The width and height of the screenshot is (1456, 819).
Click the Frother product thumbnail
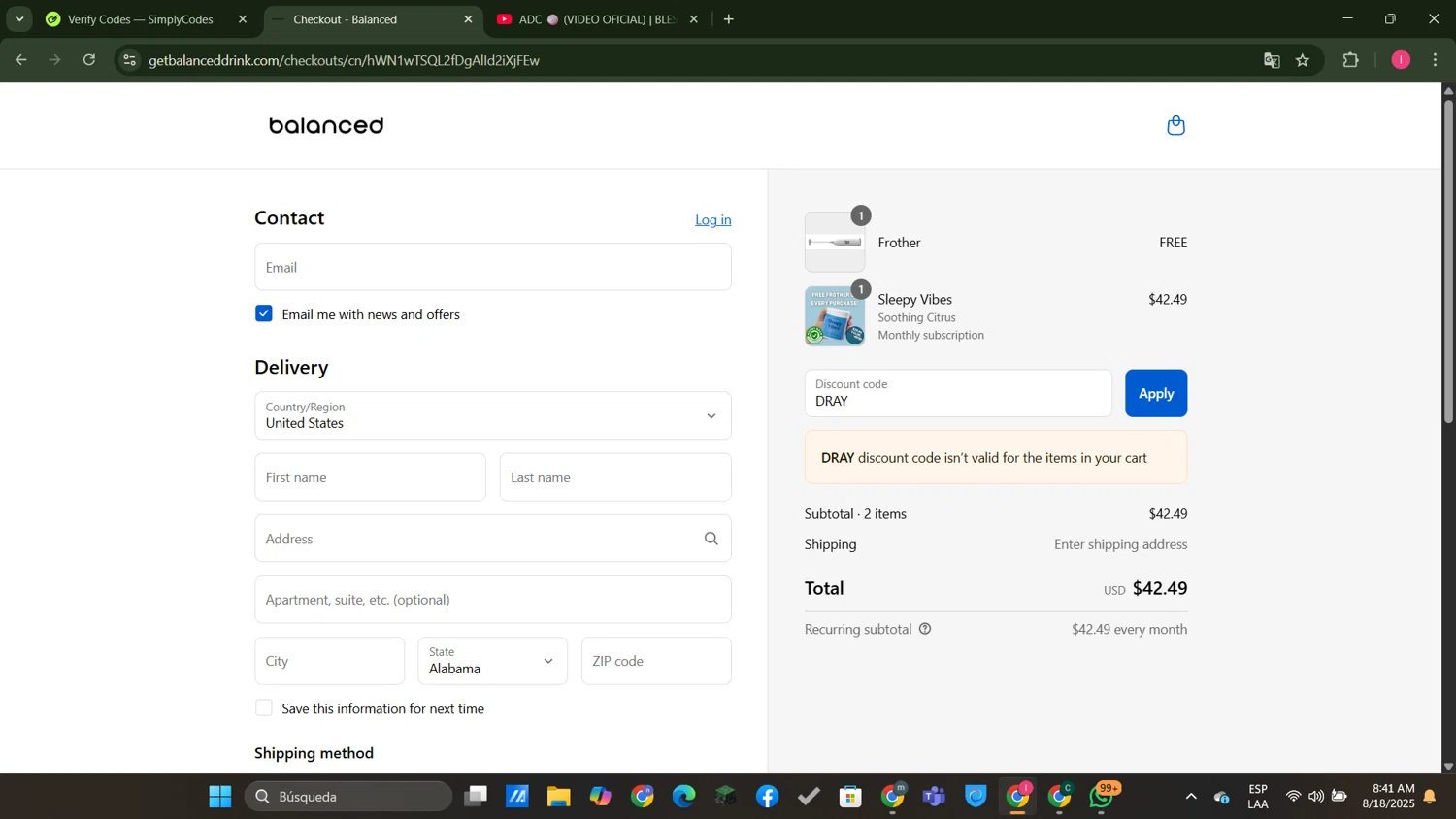[x=835, y=242]
